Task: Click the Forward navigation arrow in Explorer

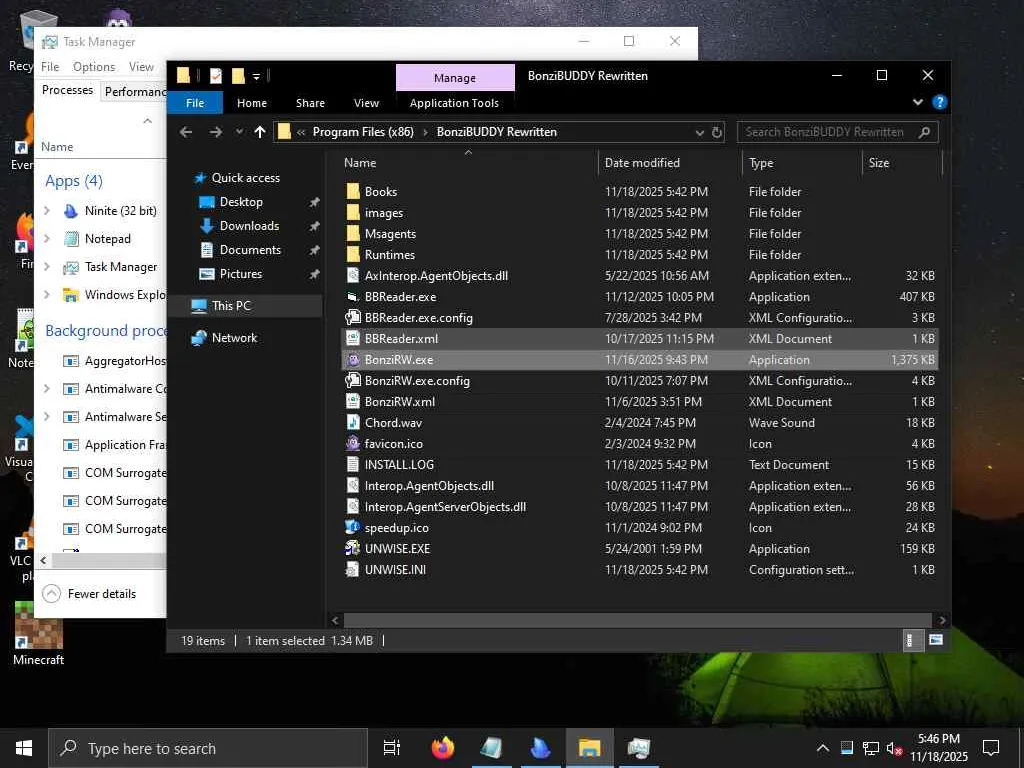Action: pos(216,132)
